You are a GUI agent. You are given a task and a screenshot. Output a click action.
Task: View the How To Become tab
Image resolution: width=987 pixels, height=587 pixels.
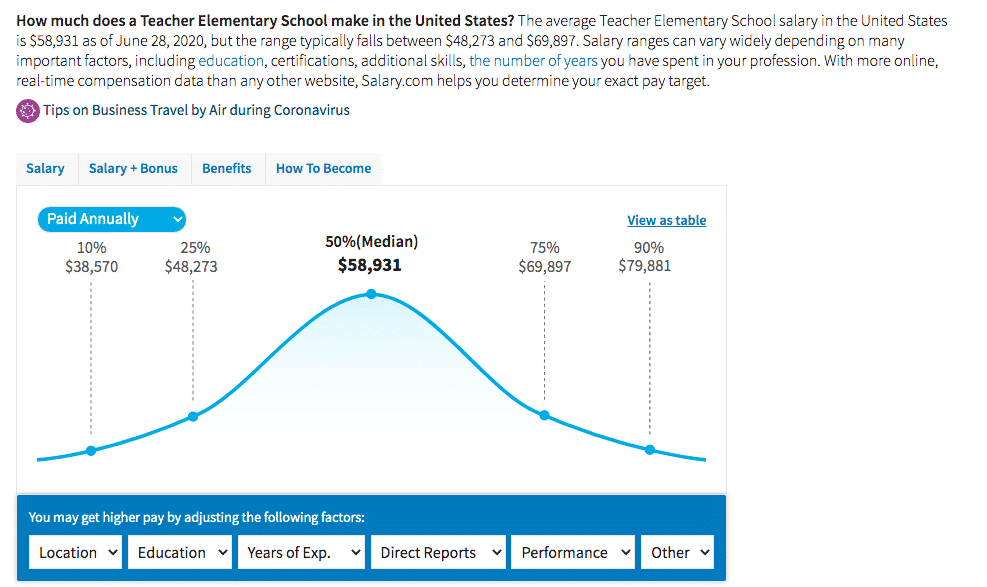click(322, 168)
